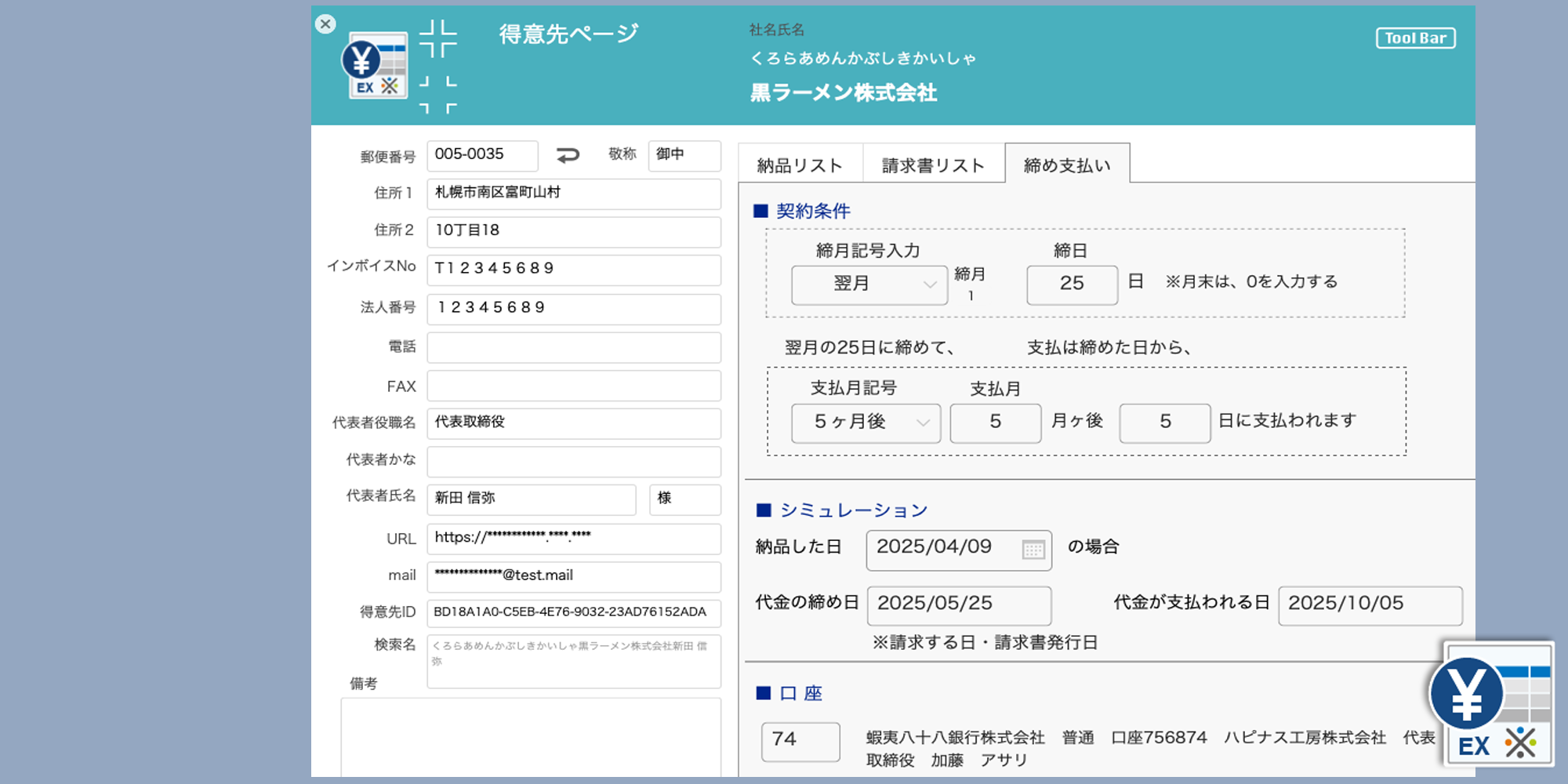Select the 締め支払い tab
This screenshot has height=784, width=1568.
1067,165
